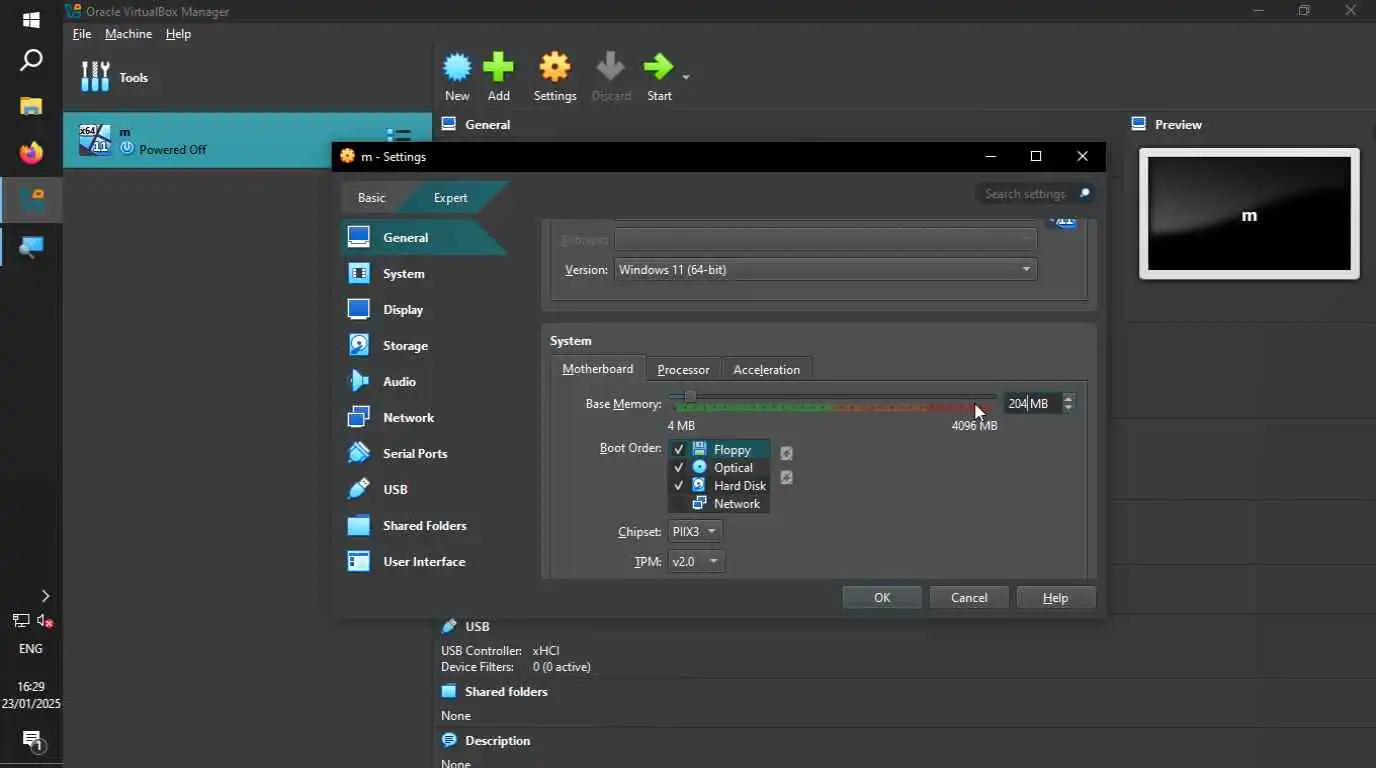Image resolution: width=1376 pixels, height=768 pixels.
Task: Open File Explorer from taskbar
Action: [31, 105]
